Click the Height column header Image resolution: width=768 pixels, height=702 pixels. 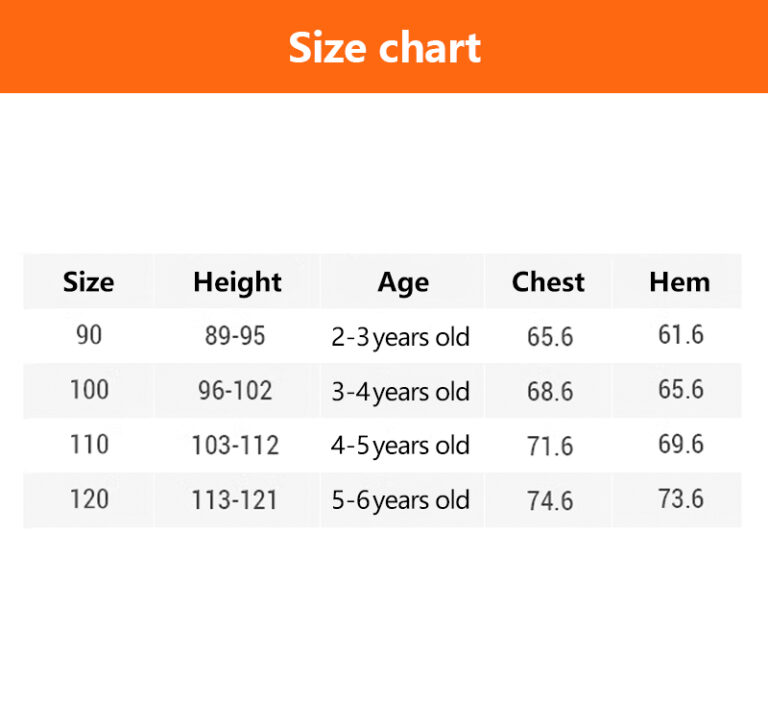coord(237,282)
